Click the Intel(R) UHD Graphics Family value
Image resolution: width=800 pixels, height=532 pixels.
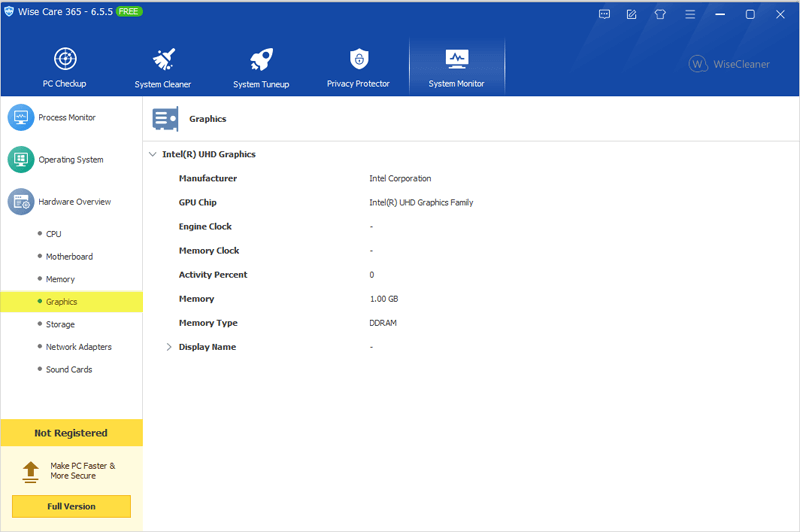421,202
